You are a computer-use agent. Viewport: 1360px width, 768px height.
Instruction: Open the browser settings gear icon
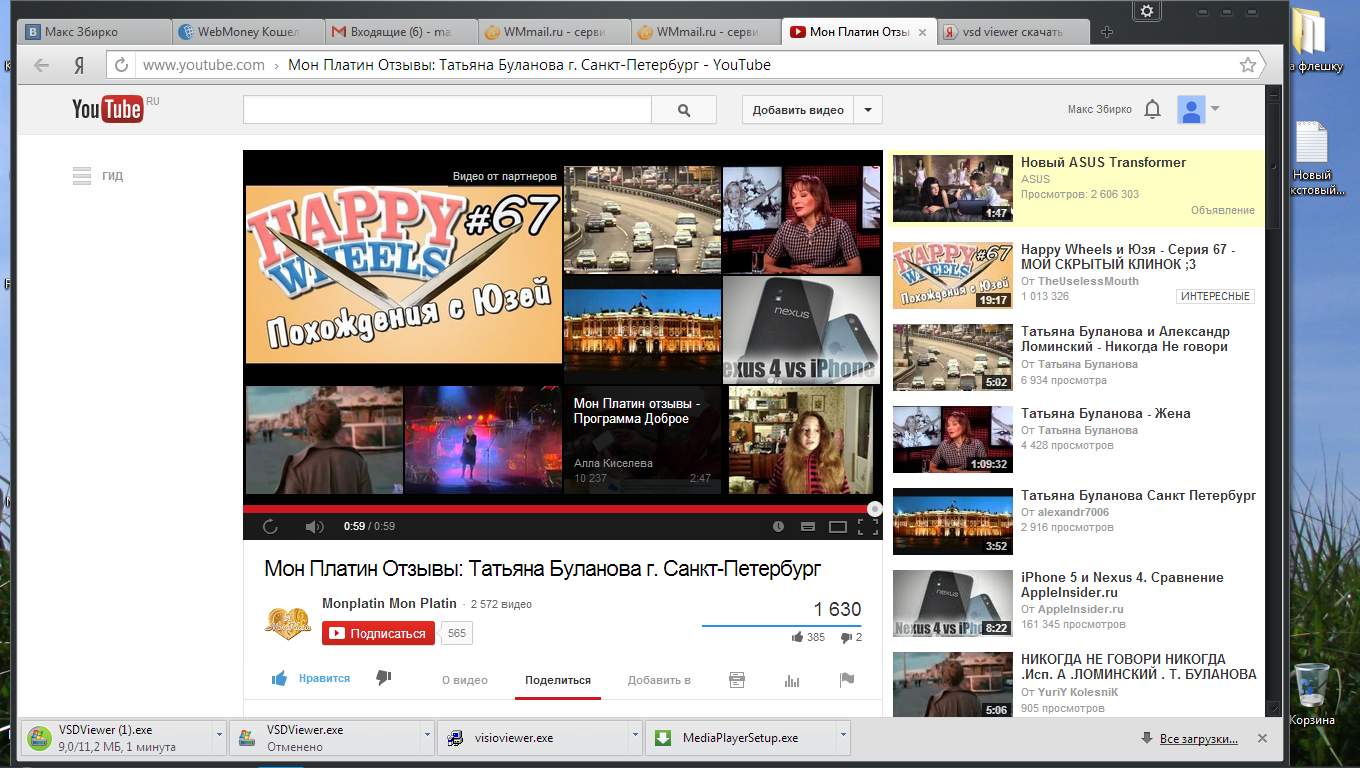click(x=1147, y=11)
